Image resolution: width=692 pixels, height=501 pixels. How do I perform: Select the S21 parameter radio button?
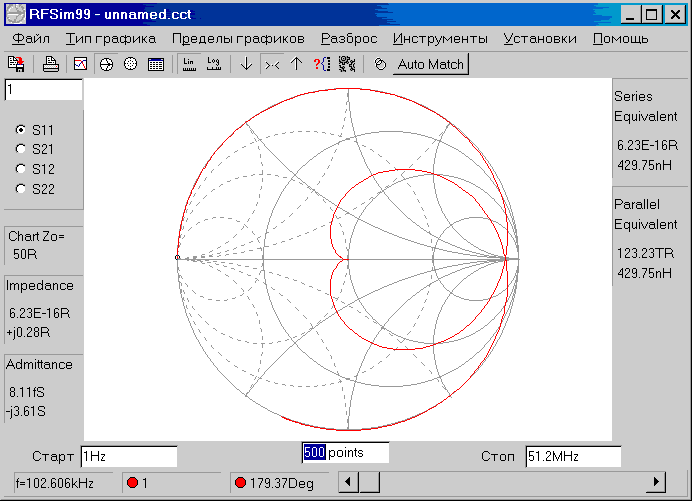click(20, 149)
